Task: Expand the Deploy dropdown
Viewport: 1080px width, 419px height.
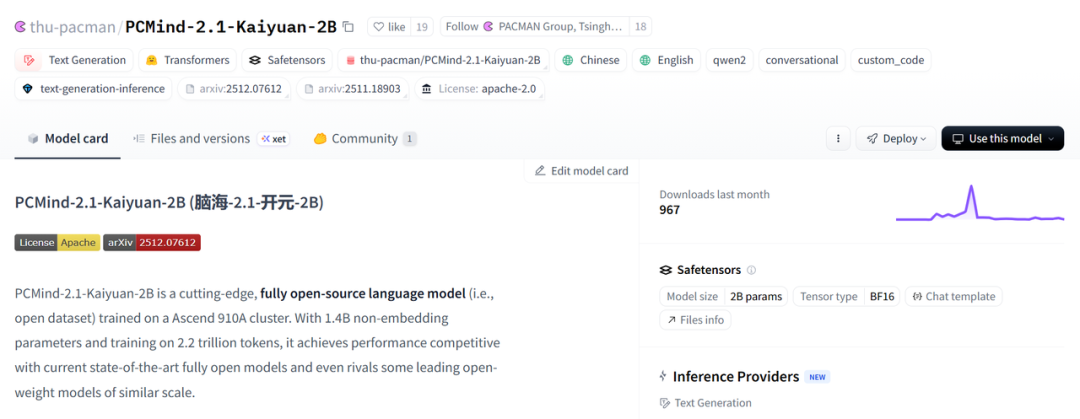Action: tap(896, 139)
